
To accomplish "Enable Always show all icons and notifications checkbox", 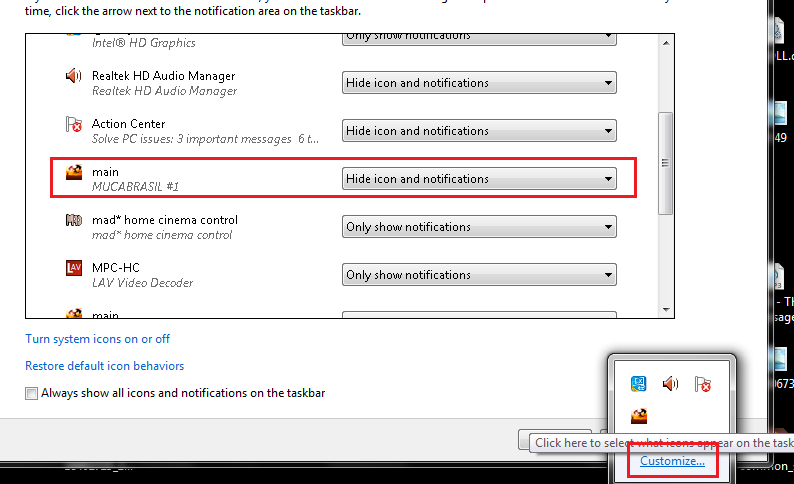I will point(32,394).
